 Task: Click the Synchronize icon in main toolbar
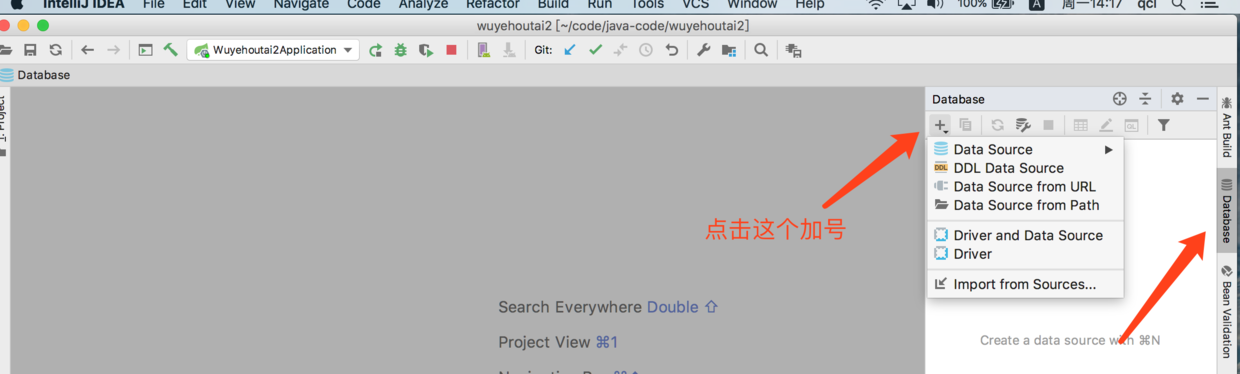pos(55,50)
